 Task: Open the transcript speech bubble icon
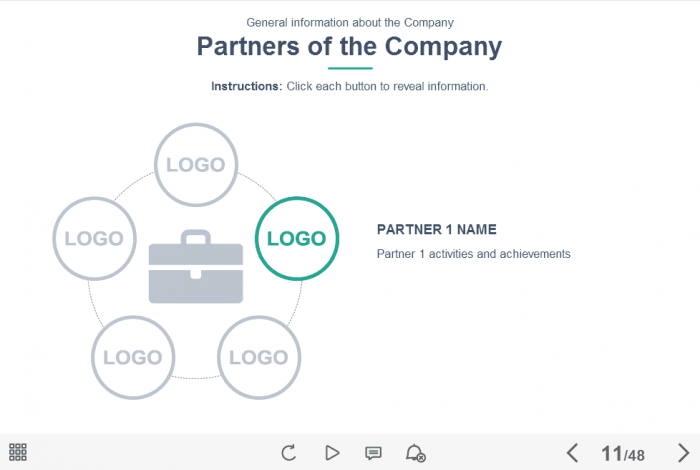pos(373,452)
